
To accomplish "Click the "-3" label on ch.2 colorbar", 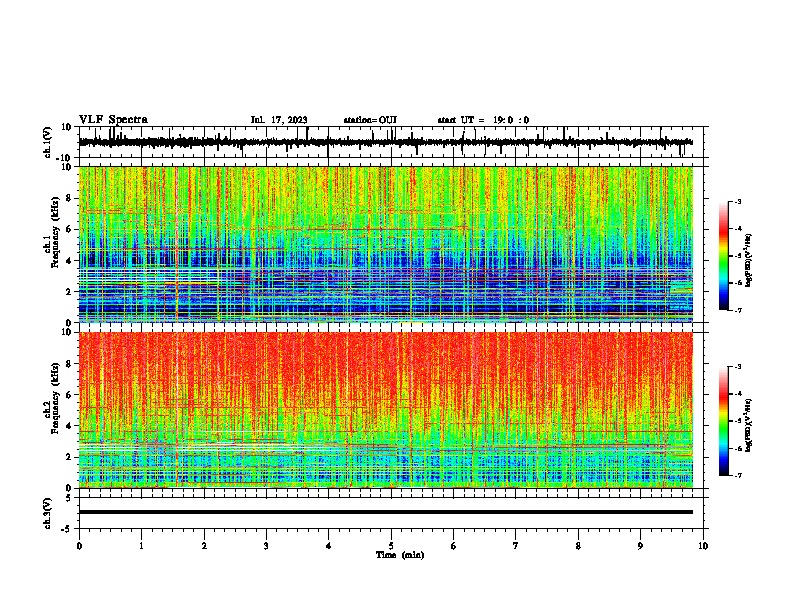I will click(x=738, y=367).
